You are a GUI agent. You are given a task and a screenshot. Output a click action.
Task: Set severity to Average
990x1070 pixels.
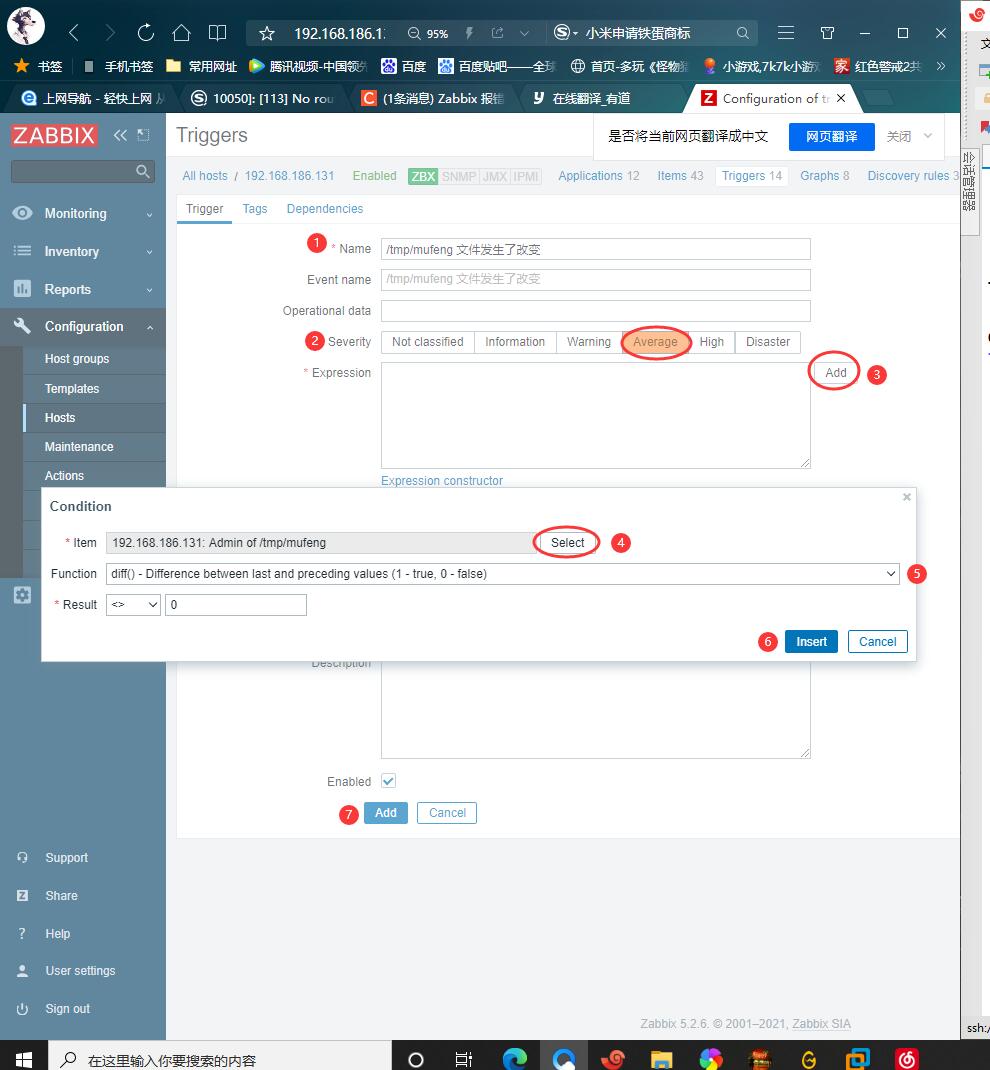[655, 342]
